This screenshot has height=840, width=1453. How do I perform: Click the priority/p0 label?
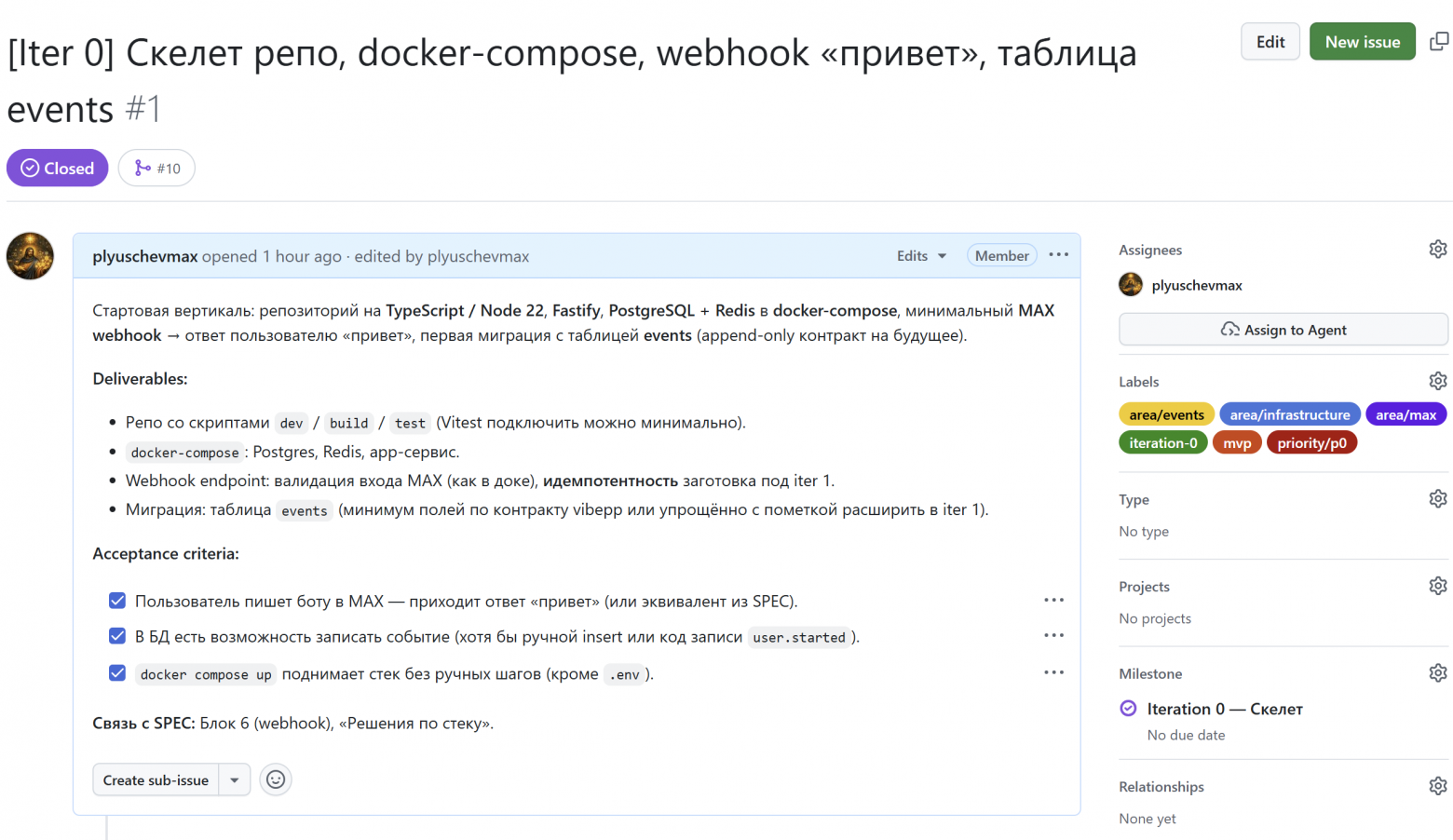1311,442
